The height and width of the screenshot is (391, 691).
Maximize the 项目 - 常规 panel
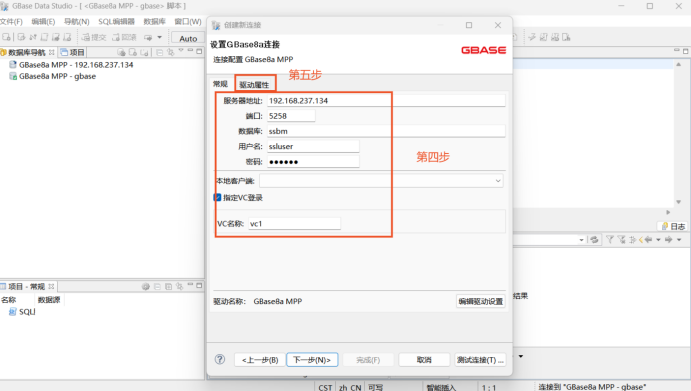click(199, 286)
